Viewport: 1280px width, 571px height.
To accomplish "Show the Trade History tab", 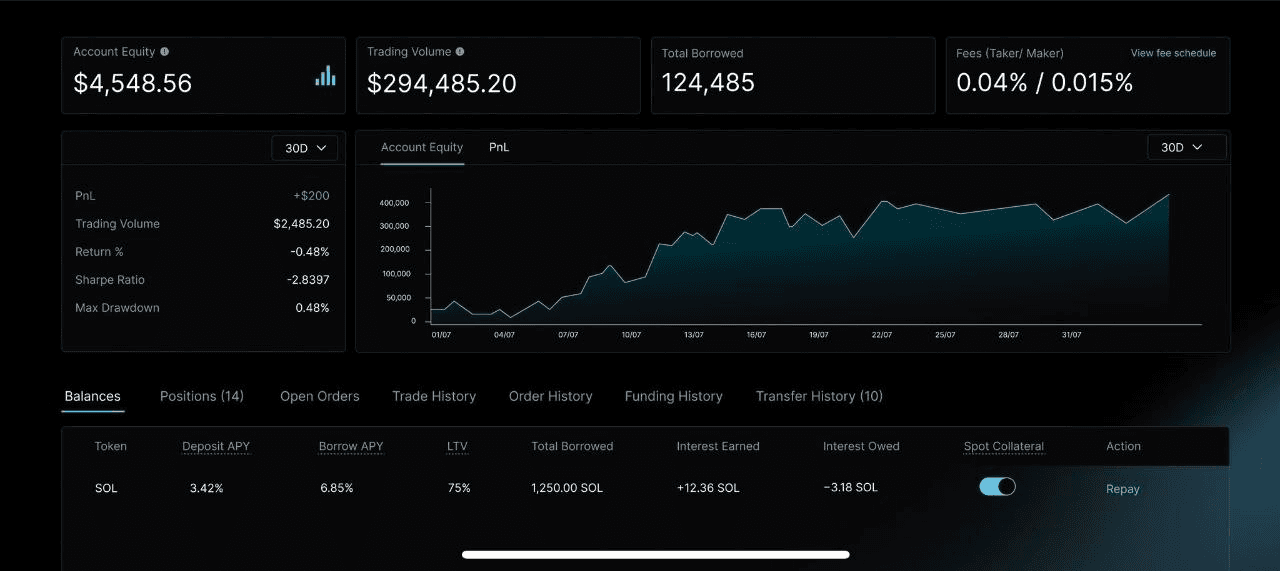I will point(434,397).
